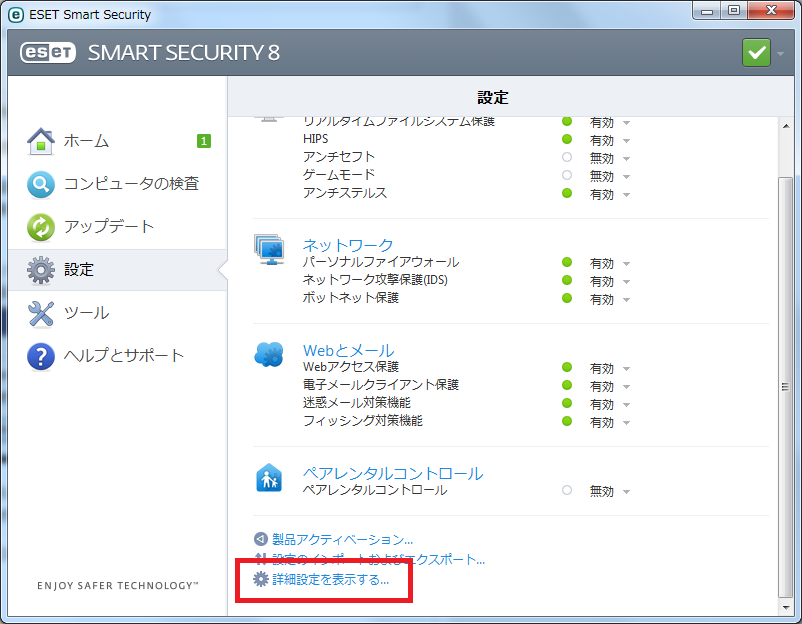
Task: Click 設定のインポートおよびエクスポート... link
Action: (x=378, y=559)
